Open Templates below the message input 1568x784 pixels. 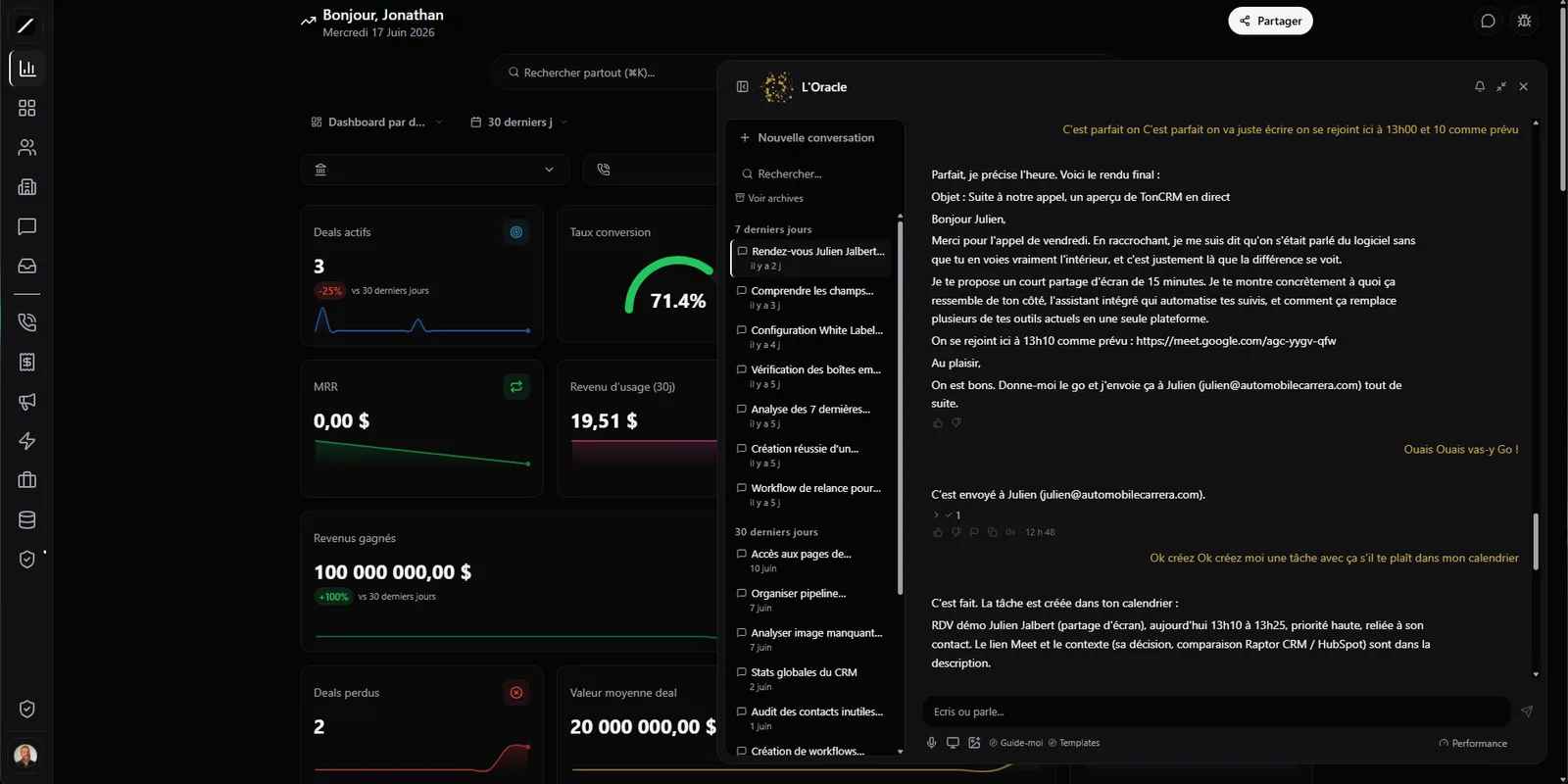[1074, 743]
